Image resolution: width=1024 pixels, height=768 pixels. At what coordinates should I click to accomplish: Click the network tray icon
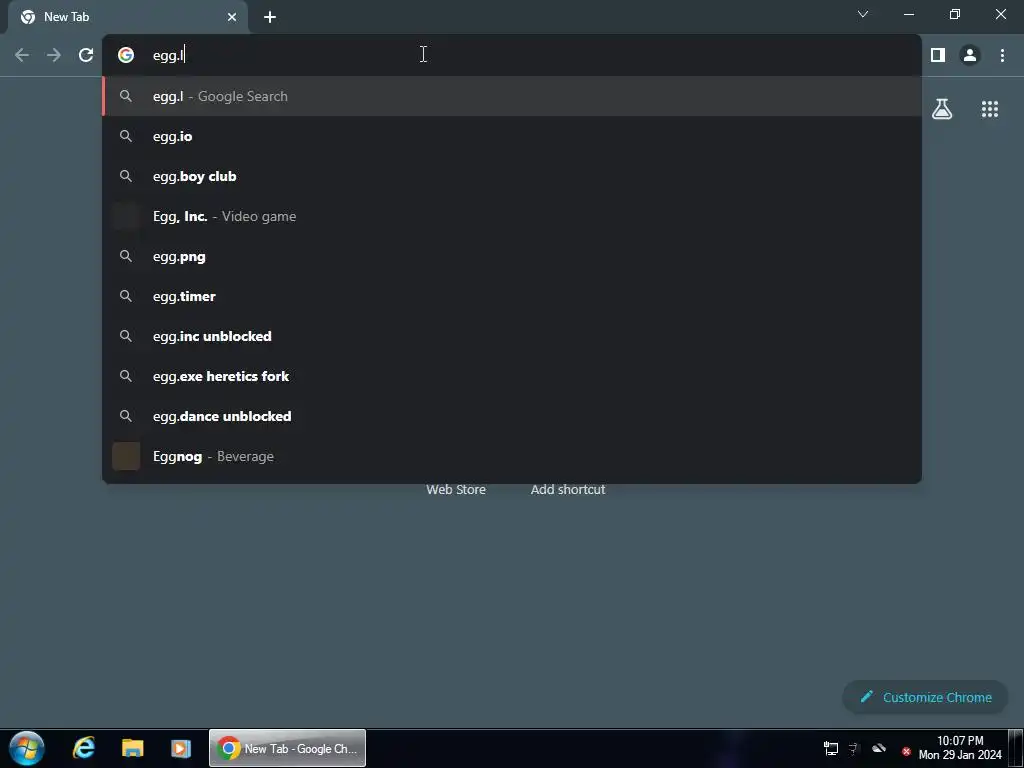coord(831,749)
